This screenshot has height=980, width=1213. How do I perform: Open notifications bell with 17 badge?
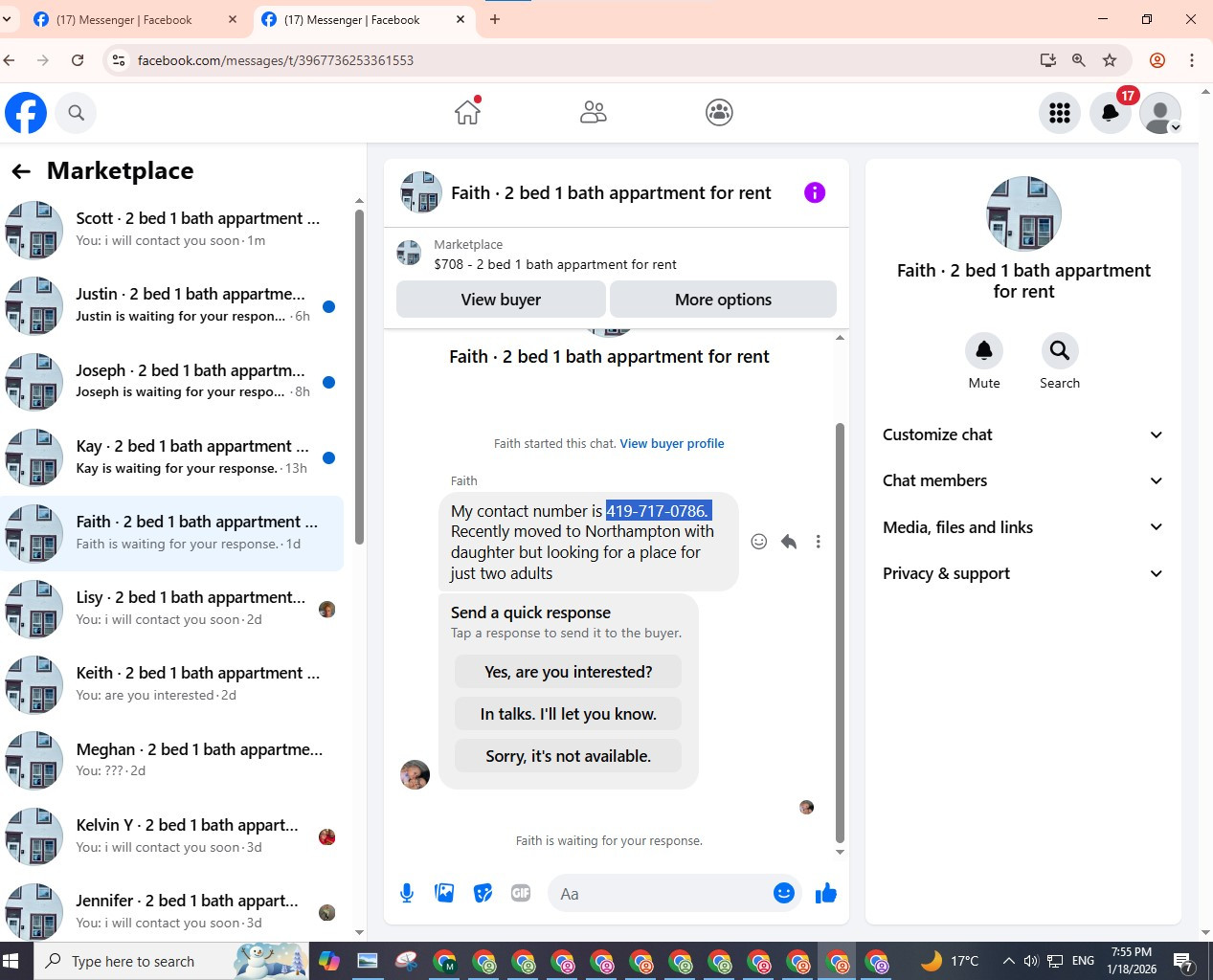click(x=1111, y=113)
